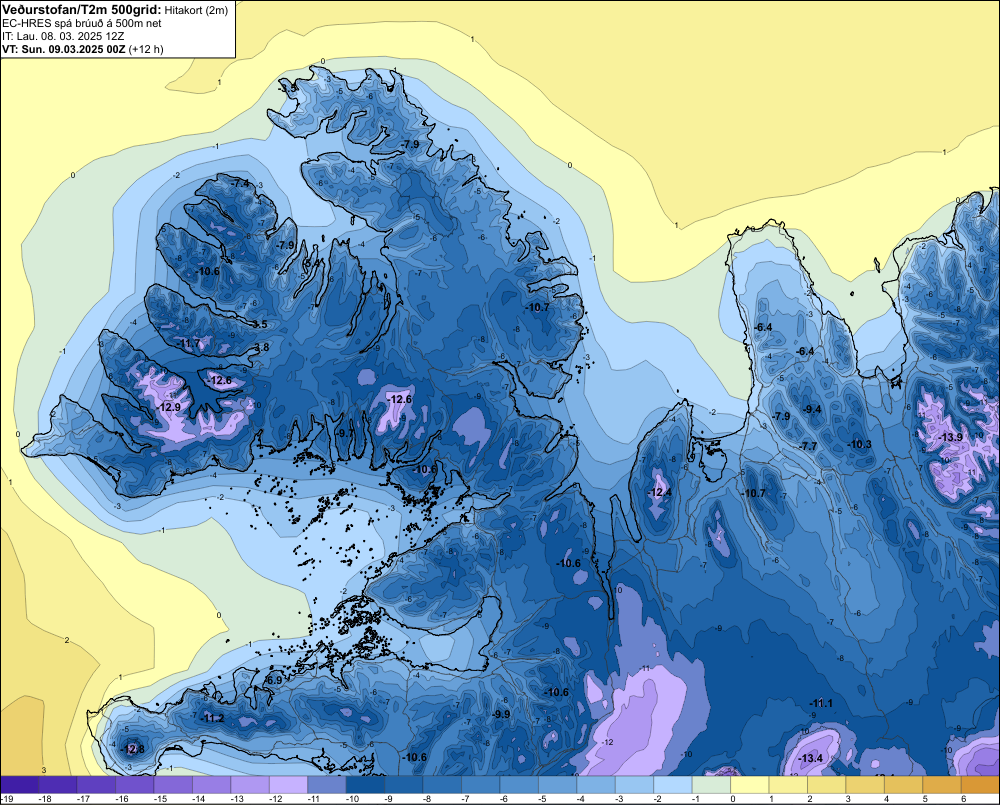Click the -13.4 temperature label
Screen dimensions: 1000x805
[x=811, y=758]
